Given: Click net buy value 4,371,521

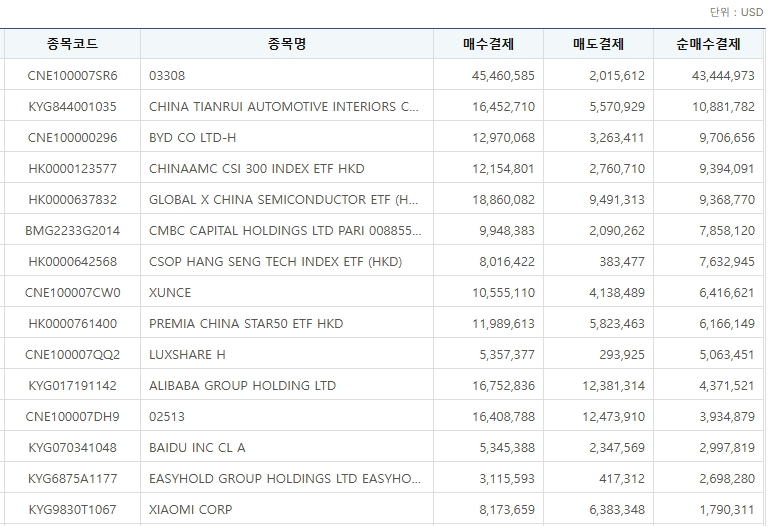Looking at the screenshot, I should [x=727, y=385].
